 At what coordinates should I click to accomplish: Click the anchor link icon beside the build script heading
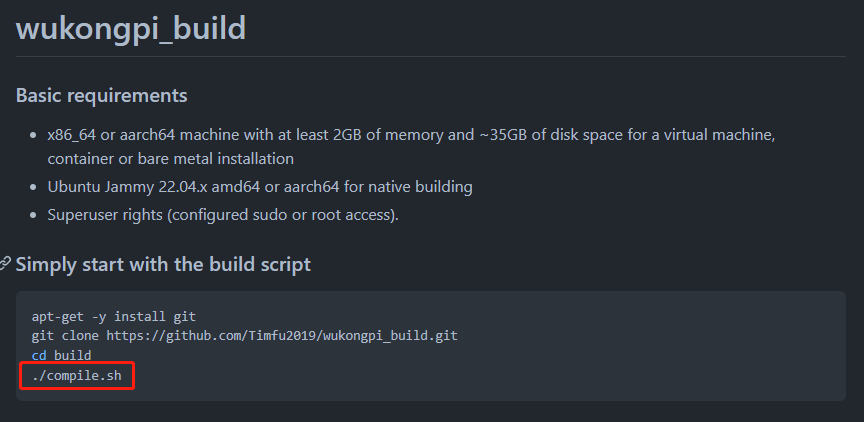point(5,264)
